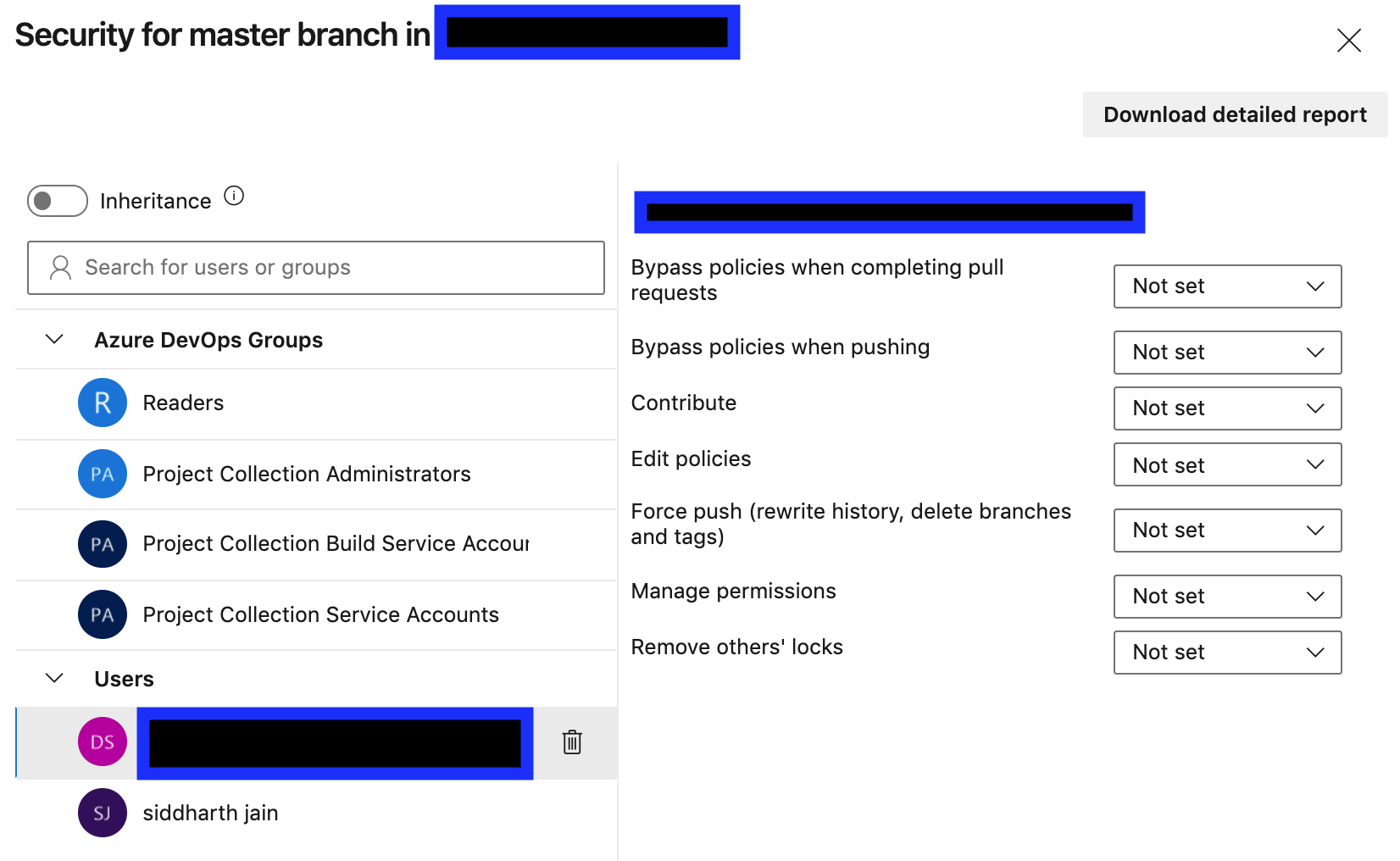Click the Download detailed report button
Viewport: 1400px width, 861px height.
[1235, 114]
